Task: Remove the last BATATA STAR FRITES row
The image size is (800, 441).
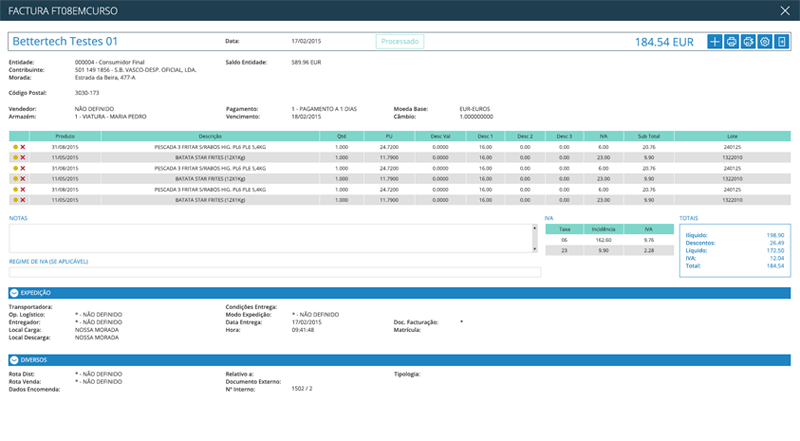Action: coord(23,200)
